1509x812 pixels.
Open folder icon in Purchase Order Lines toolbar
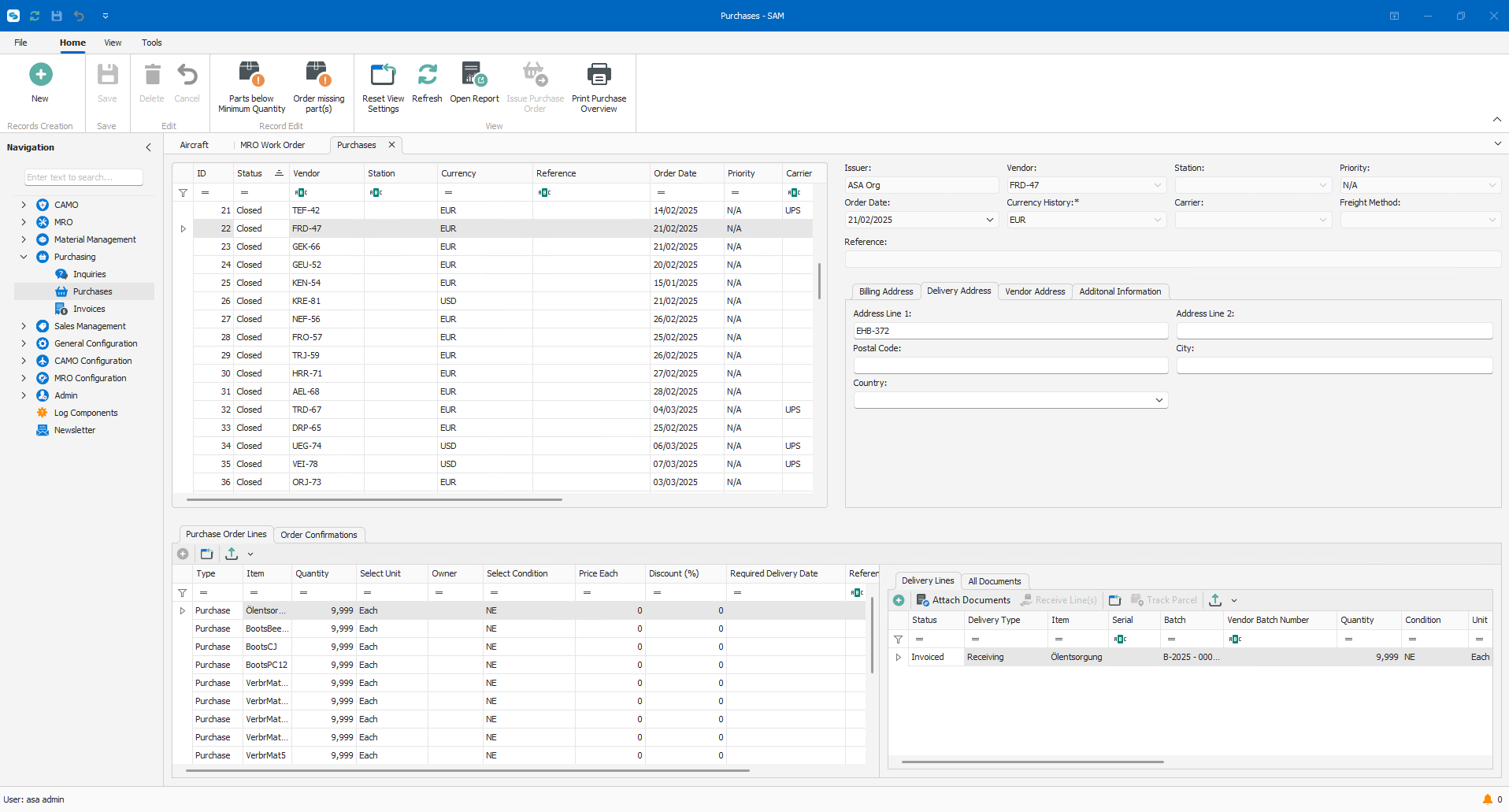pos(206,554)
